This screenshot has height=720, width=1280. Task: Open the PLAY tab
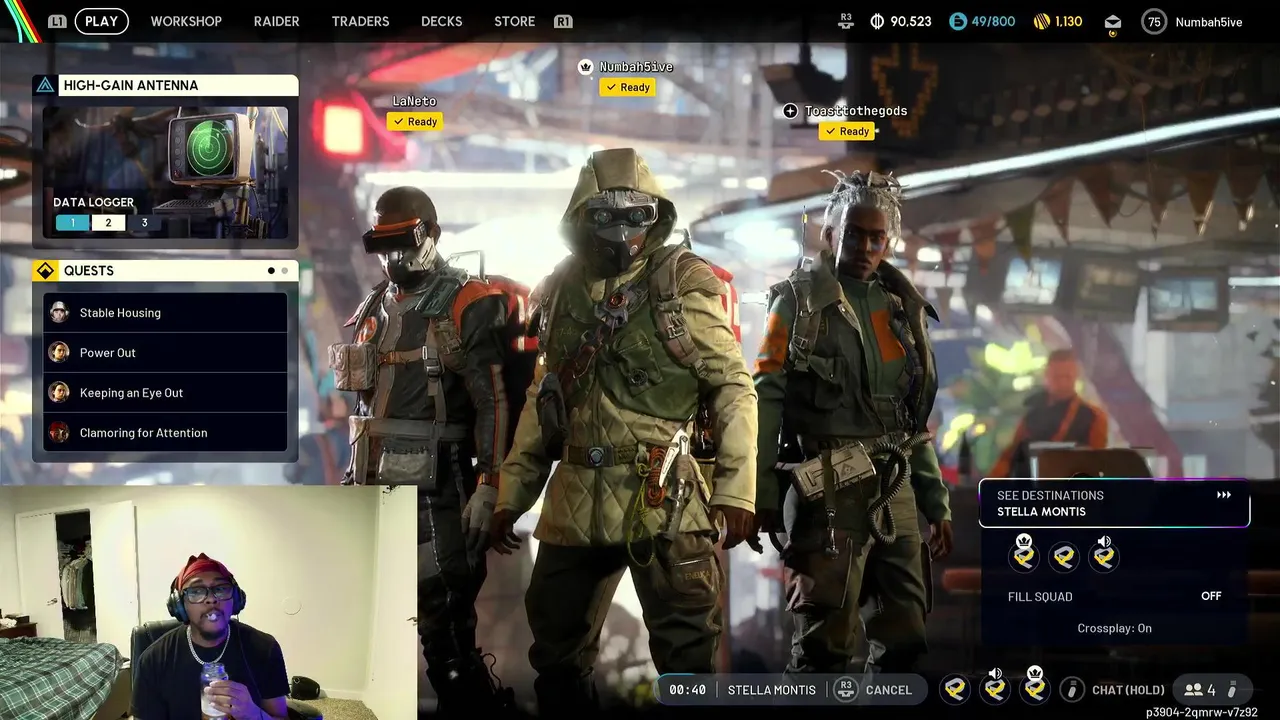coord(101,21)
